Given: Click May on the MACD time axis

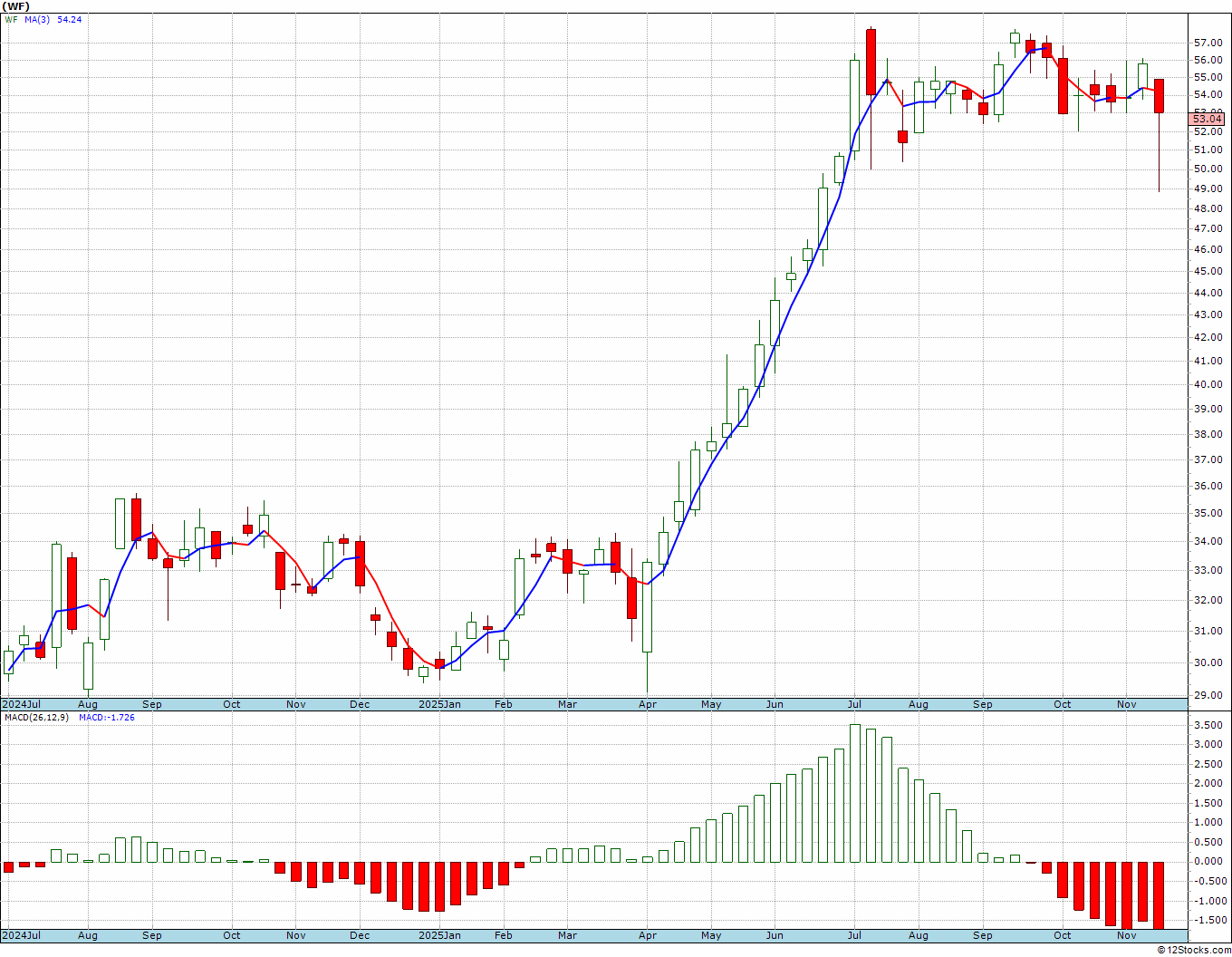Looking at the screenshot, I should pyautogui.click(x=711, y=935).
